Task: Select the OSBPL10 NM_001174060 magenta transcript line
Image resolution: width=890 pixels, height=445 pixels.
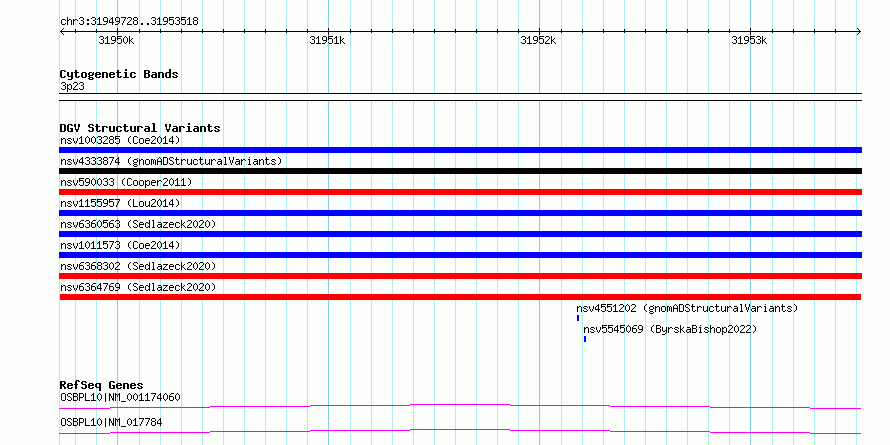Action: 460,406
